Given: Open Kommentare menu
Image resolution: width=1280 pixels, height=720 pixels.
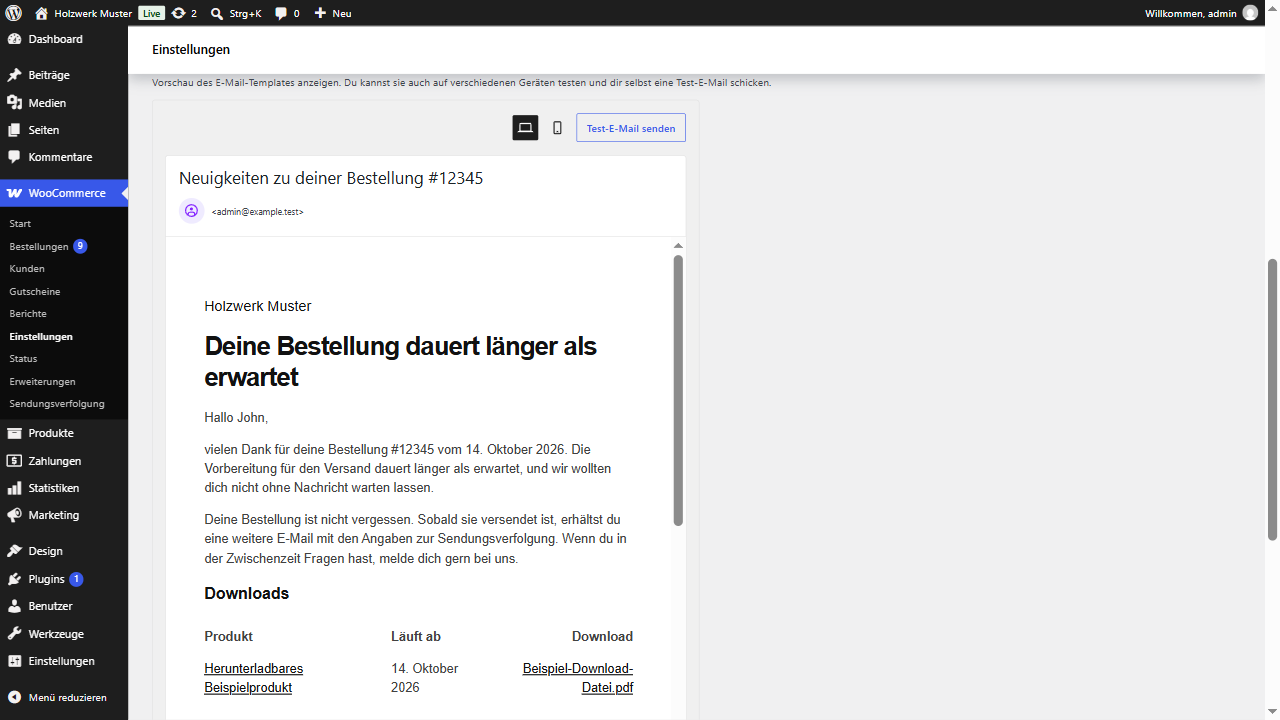Looking at the screenshot, I should pyautogui.click(x=64, y=157).
